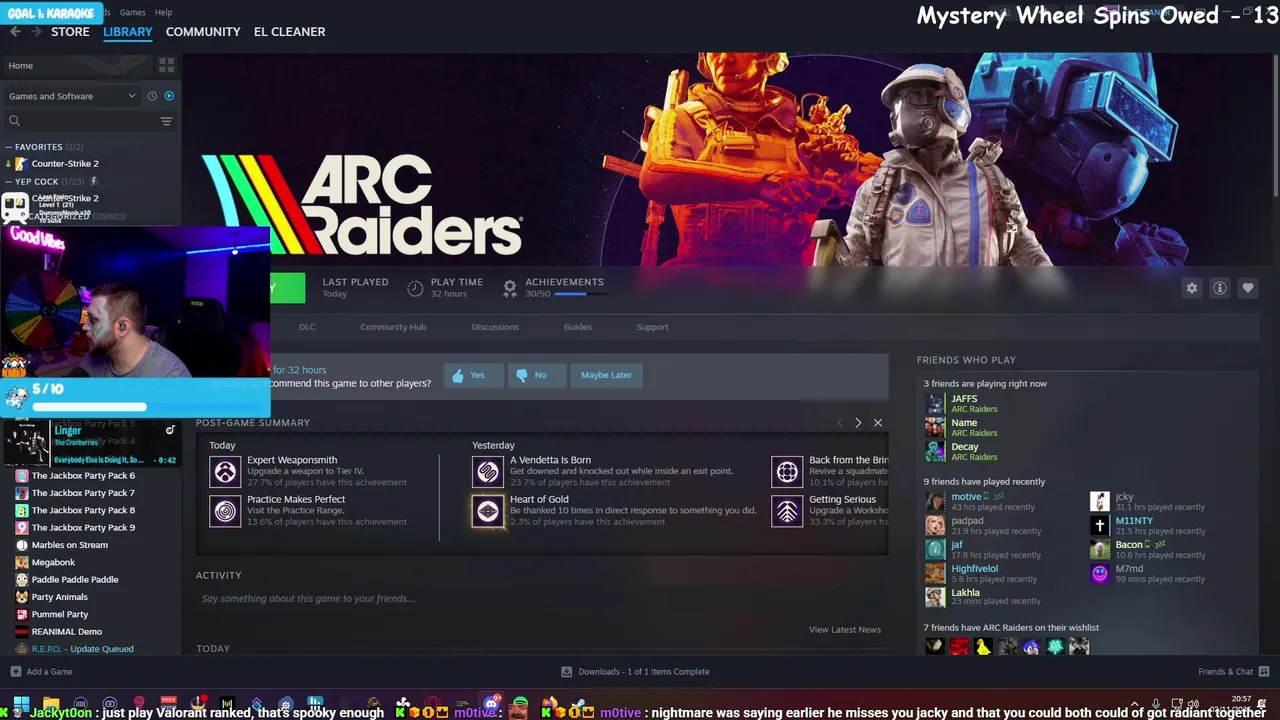The height and width of the screenshot is (720, 1280).
Task: Click the thumbs down No button
Action: pos(535,375)
